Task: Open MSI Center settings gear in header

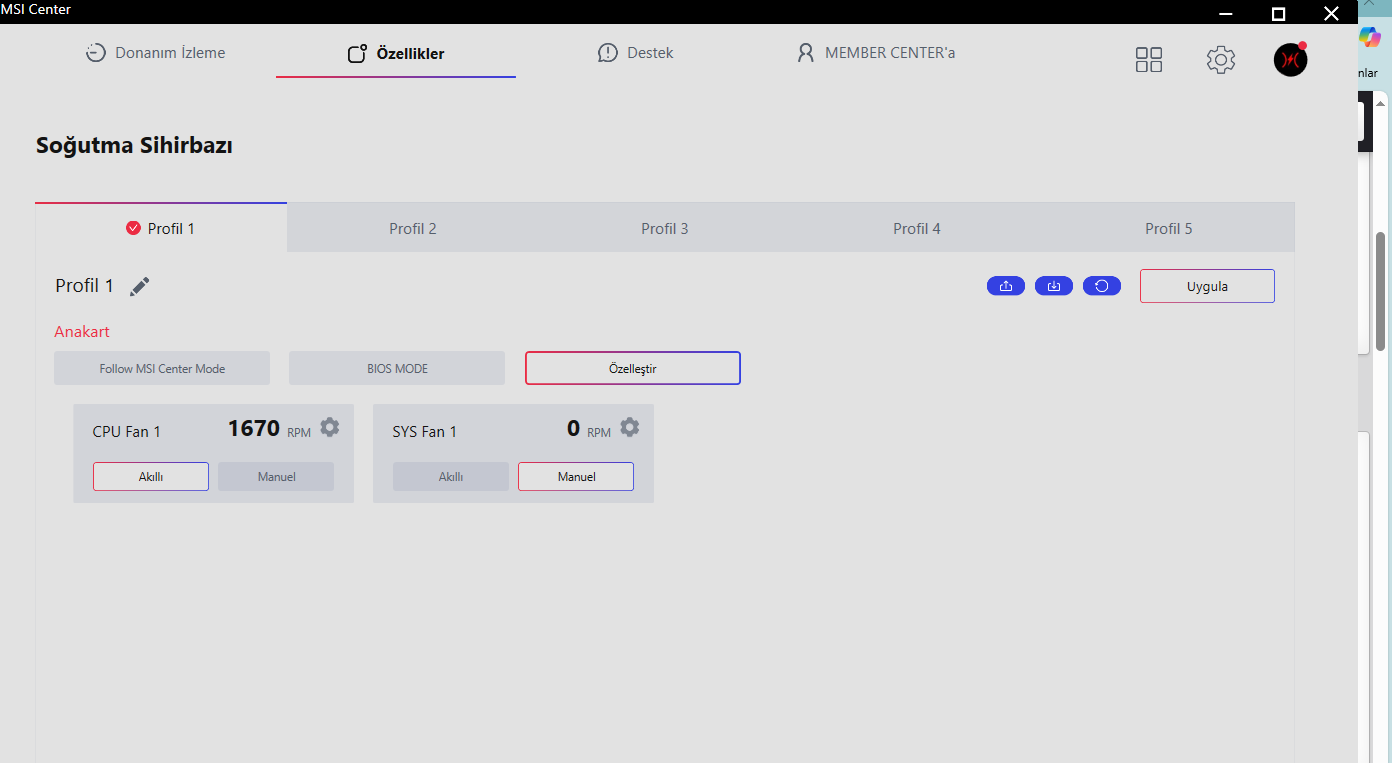Action: (x=1221, y=60)
